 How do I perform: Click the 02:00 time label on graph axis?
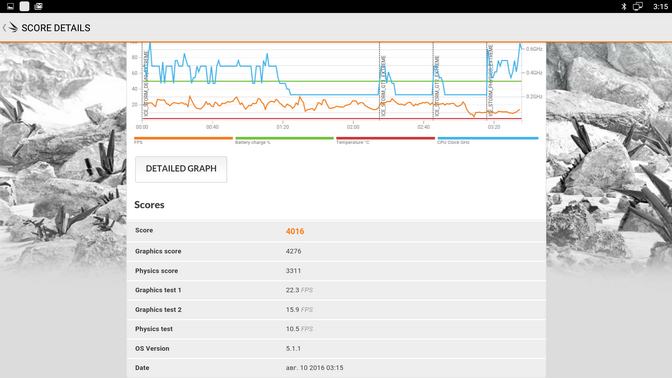(353, 127)
